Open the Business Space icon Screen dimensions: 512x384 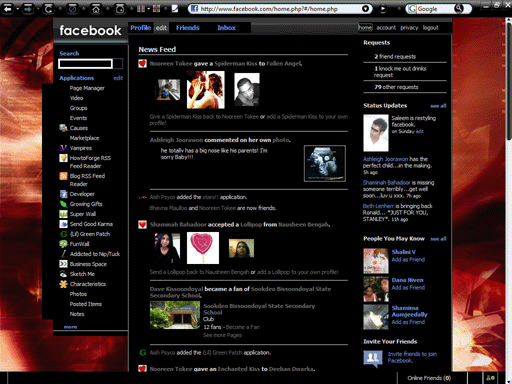click(x=63, y=264)
